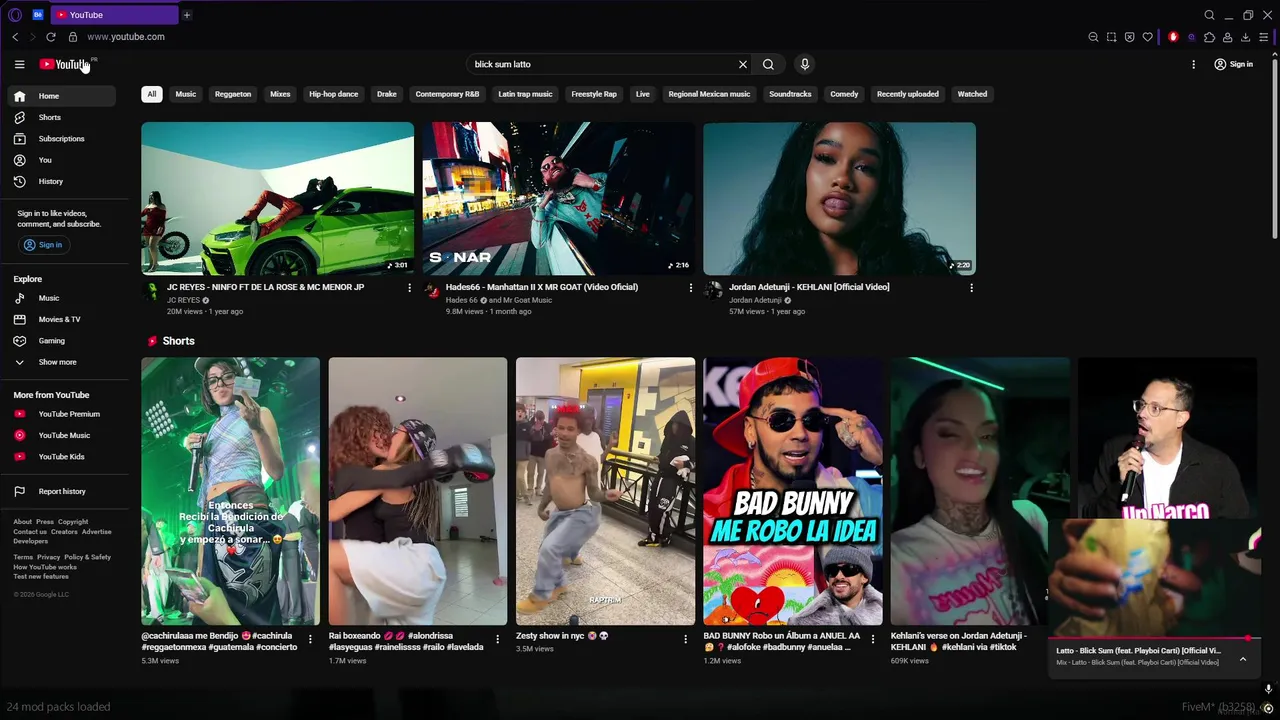Open the extensions cube icon
The height and width of the screenshot is (720, 1280).
1209,37
